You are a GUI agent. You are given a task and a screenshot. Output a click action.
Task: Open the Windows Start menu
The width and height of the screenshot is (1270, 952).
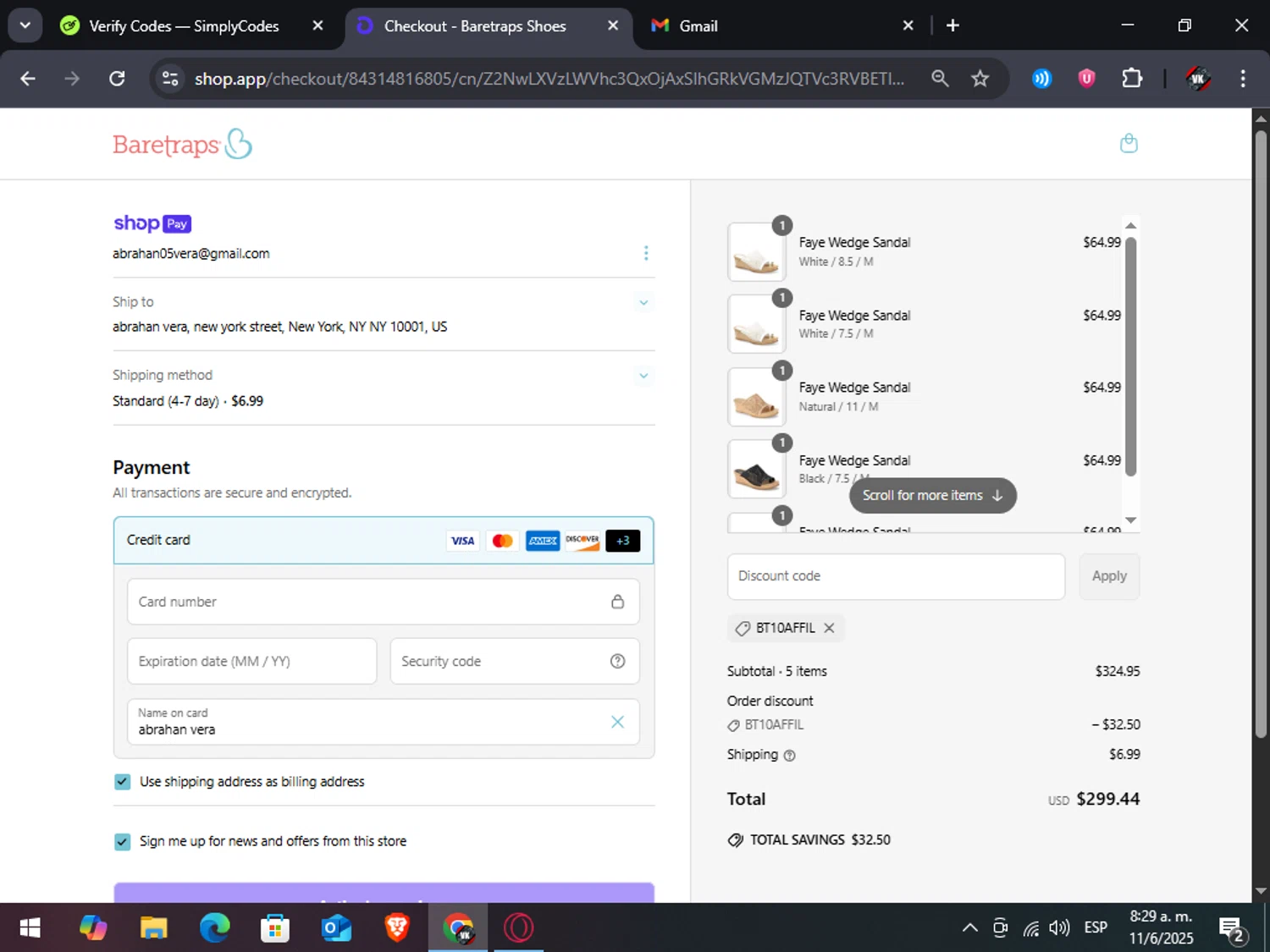[30, 928]
